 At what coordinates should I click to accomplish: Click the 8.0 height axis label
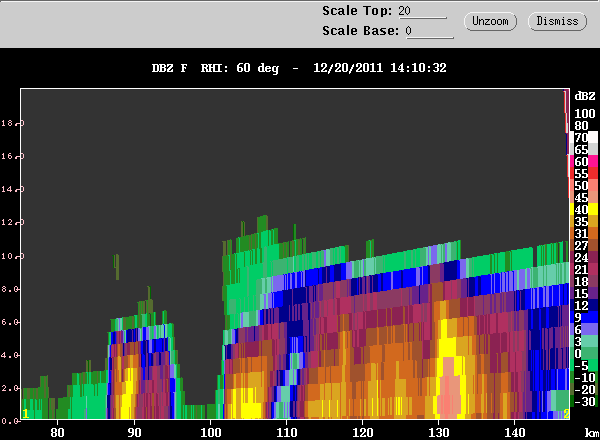click(11, 289)
